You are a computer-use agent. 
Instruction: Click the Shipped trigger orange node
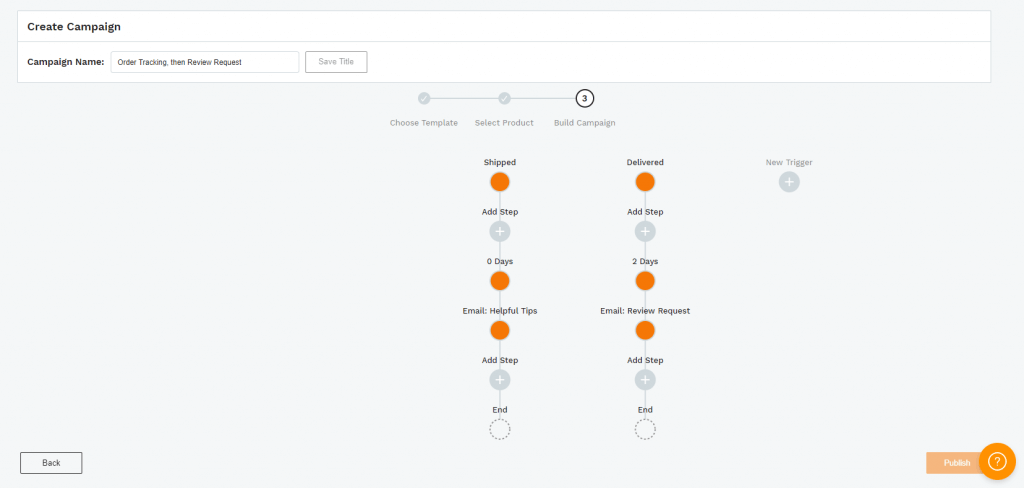tap(500, 182)
